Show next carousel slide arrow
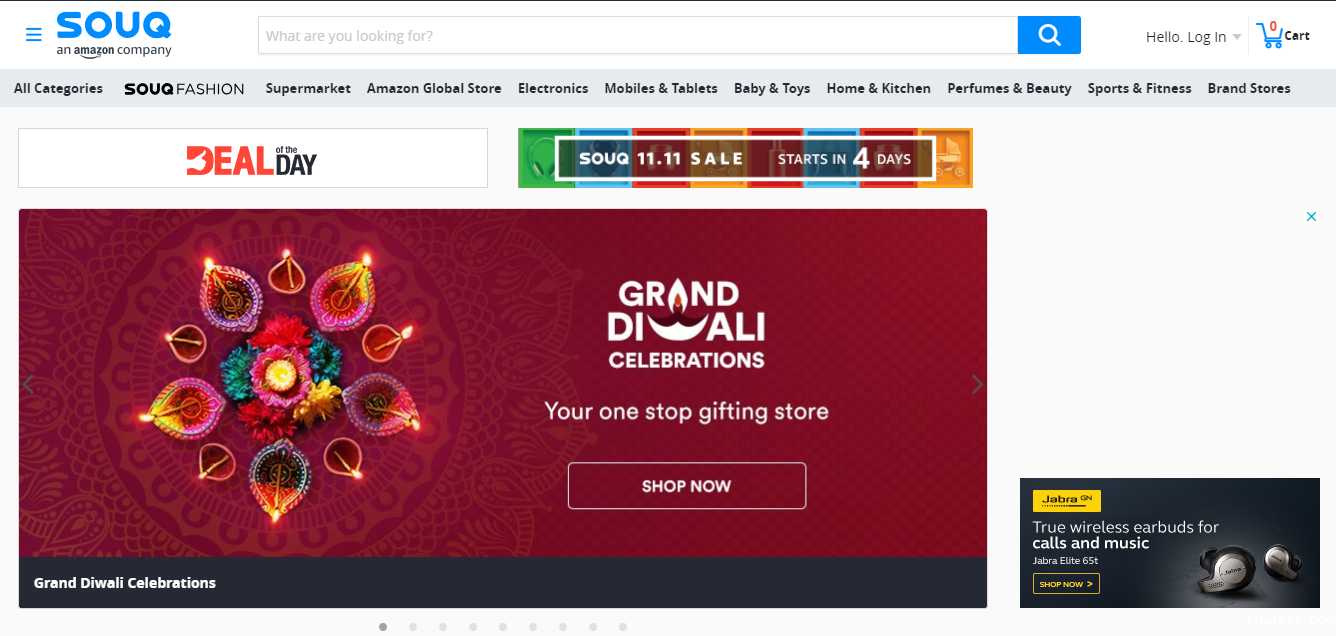1336x636 pixels. (977, 385)
